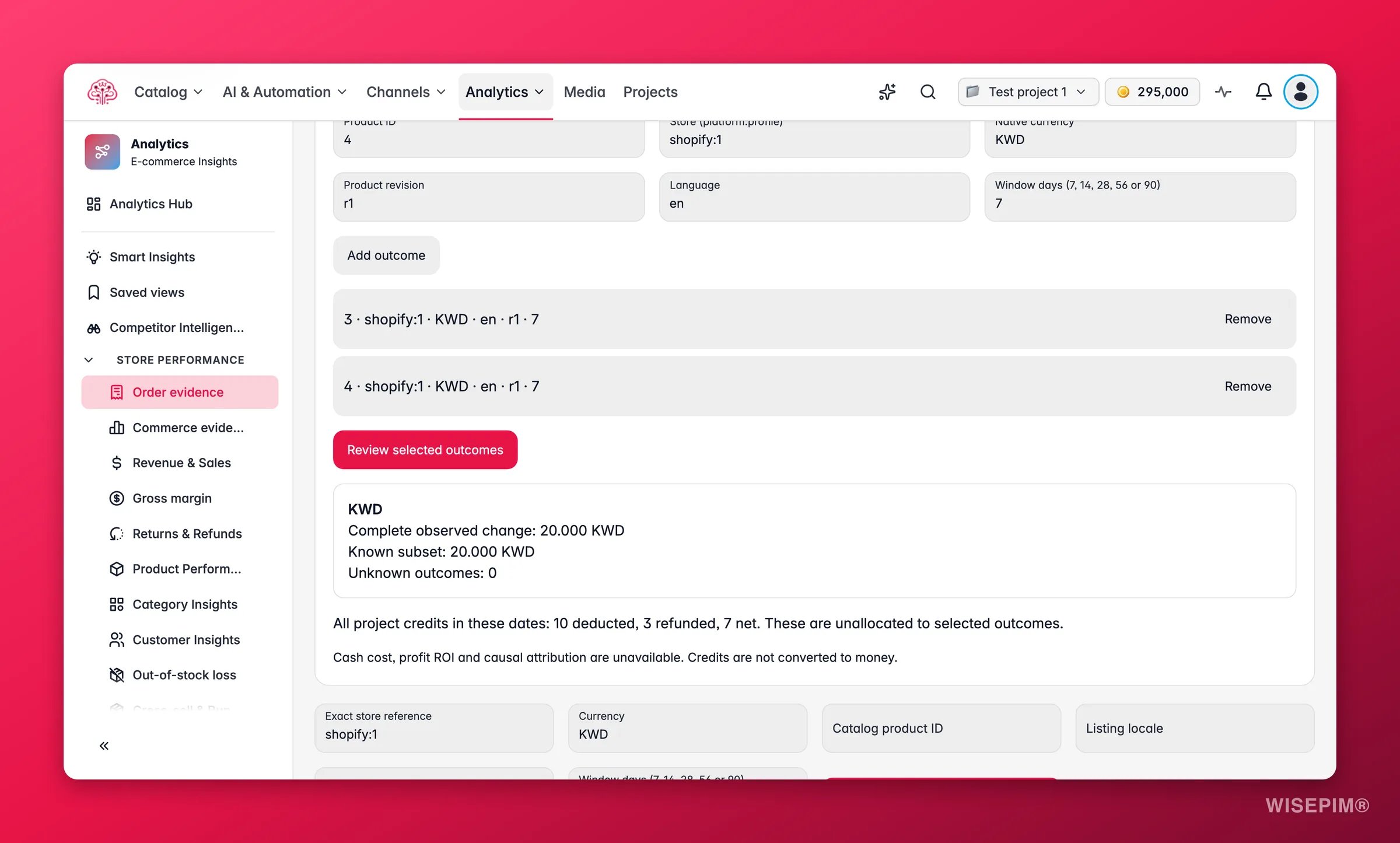Click the Analytics E-commerce Insights app icon
This screenshot has height=843, width=1400.
point(102,152)
